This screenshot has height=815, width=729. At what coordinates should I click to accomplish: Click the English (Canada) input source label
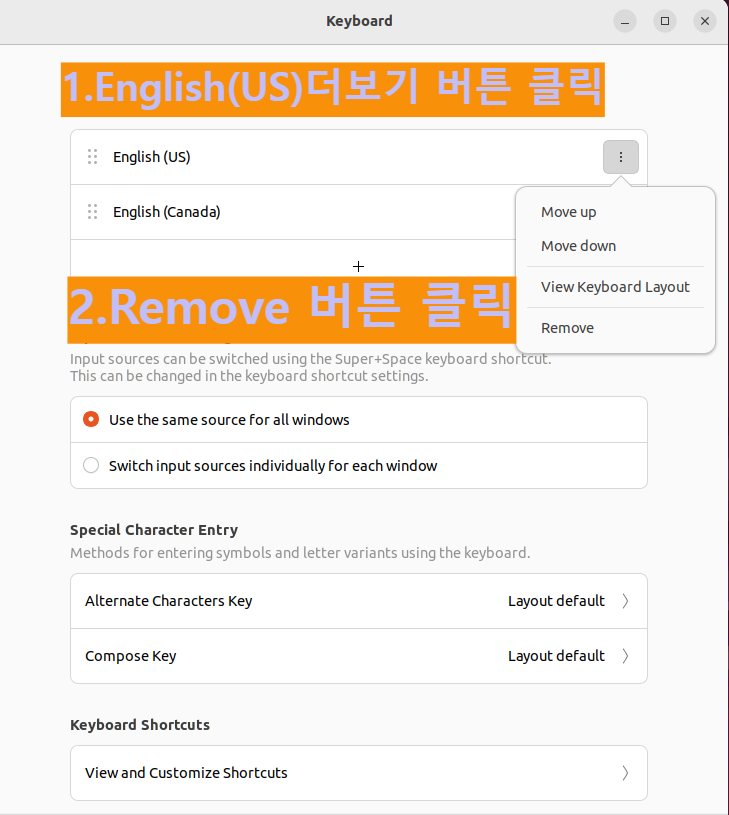click(167, 212)
